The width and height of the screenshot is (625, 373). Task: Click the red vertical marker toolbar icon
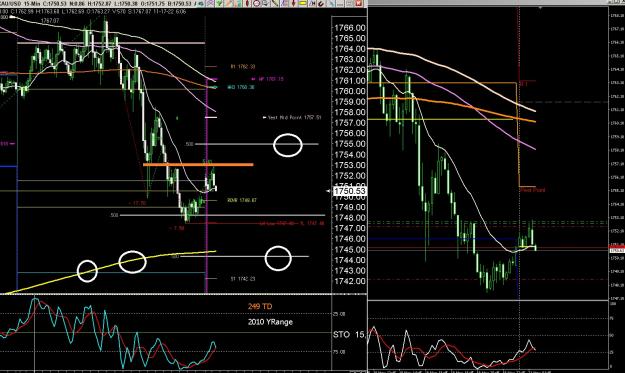pyautogui.click(x=248, y=3)
